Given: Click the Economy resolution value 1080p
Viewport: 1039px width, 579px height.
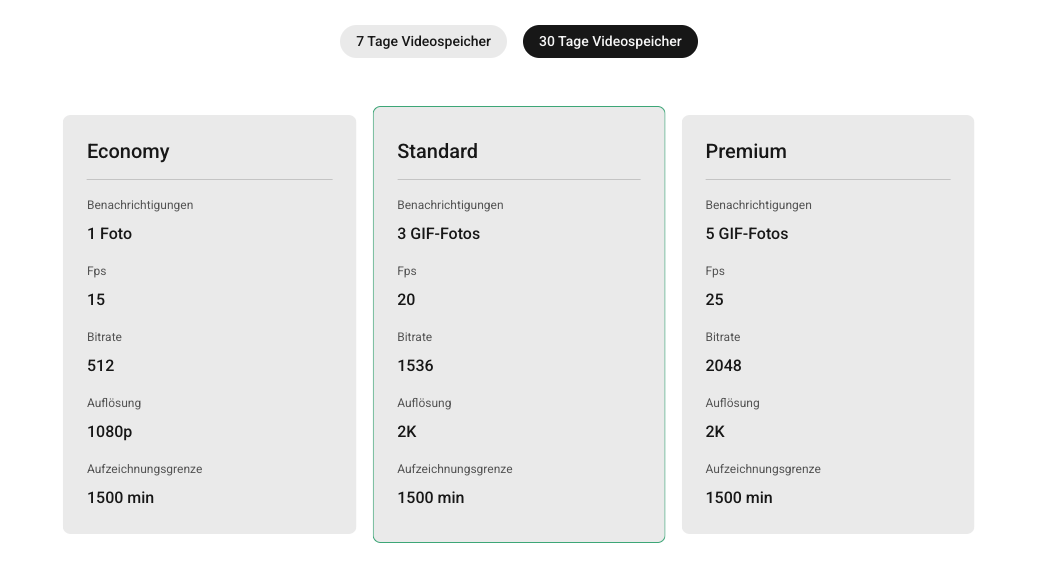Looking at the screenshot, I should click(x=110, y=432).
